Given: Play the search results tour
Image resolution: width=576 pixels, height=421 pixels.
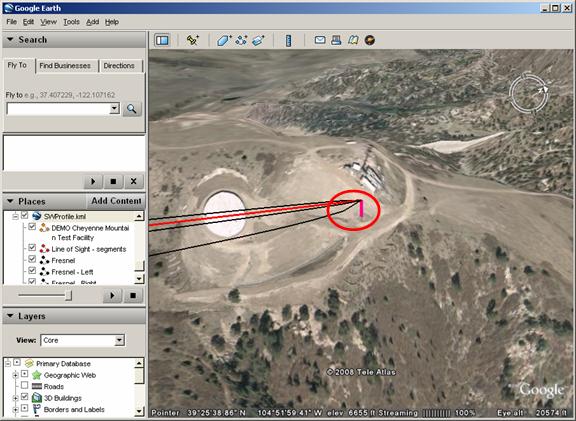Looking at the screenshot, I should click(x=93, y=181).
